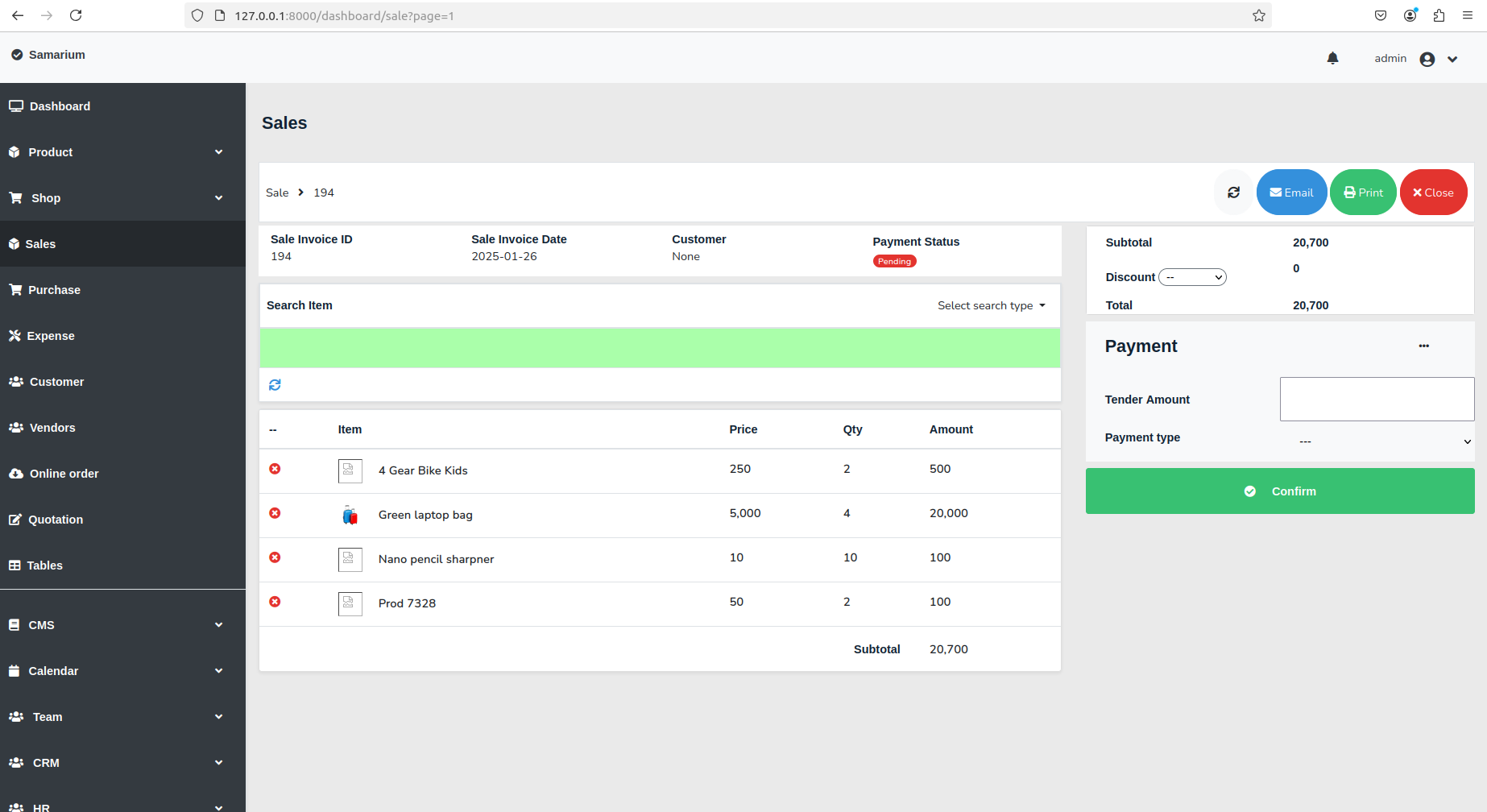The width and height of the screenshot is (1487, 812).
Task: Focus the Tender Amount input
Action: [x=1377, y=399]
